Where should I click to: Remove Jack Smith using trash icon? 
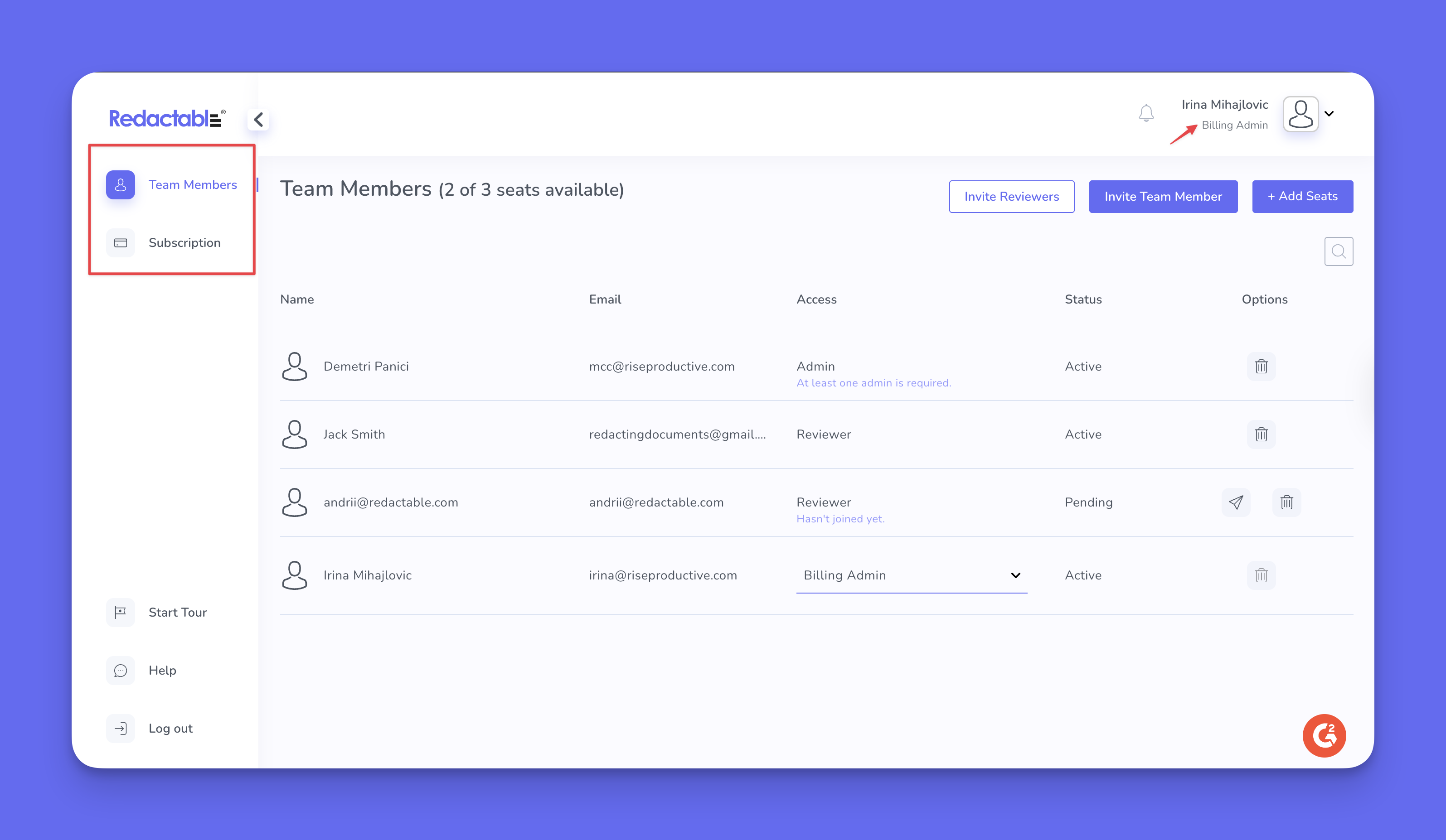coord(1261,434)
